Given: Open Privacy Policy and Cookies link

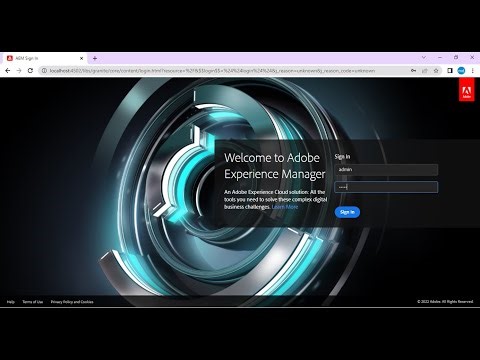Looking at the screenshot, I should pos(72,302).
